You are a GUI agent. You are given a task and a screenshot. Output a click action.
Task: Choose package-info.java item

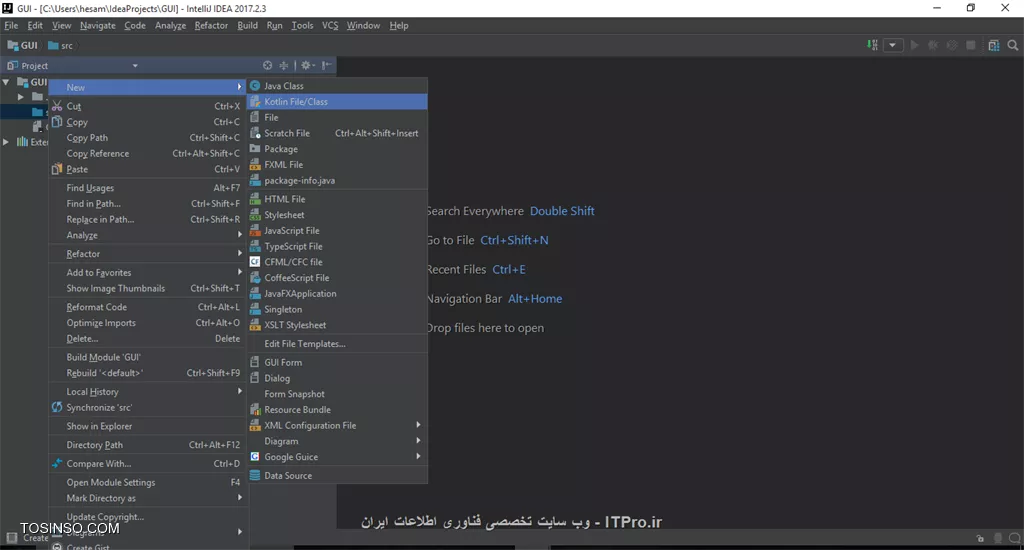click(x=337, y=180)
